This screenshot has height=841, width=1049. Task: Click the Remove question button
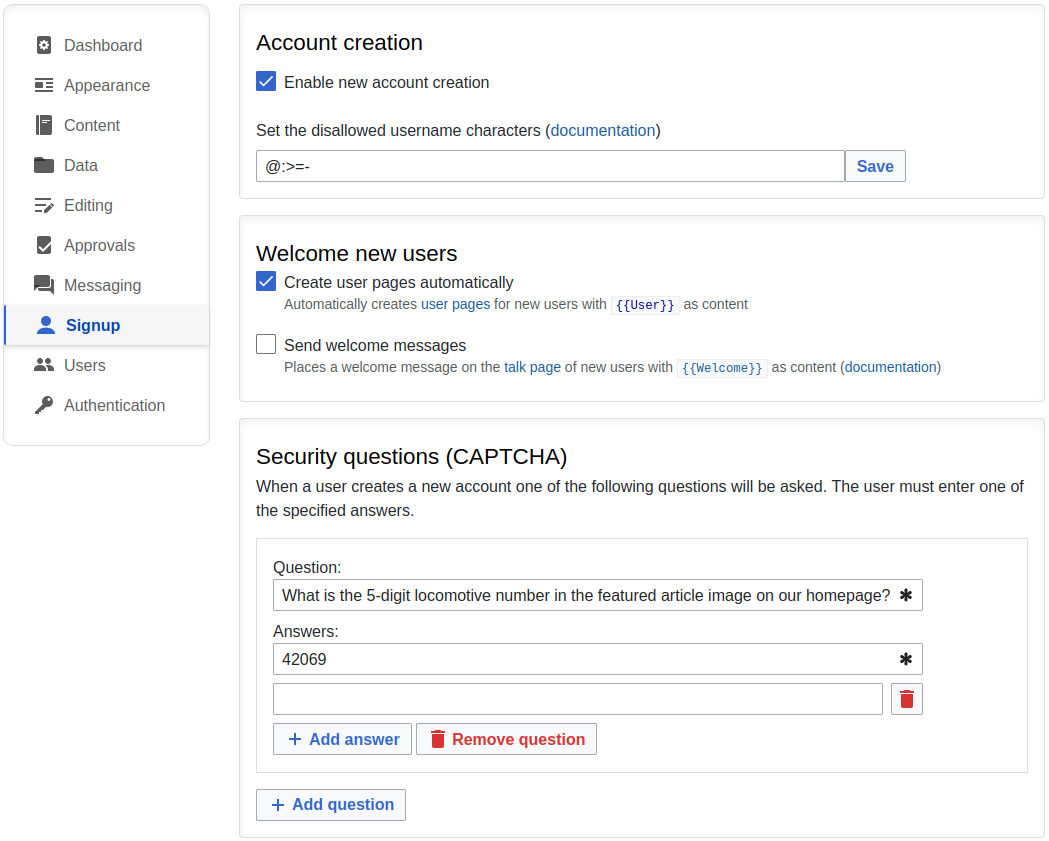[x=506, y=739]
